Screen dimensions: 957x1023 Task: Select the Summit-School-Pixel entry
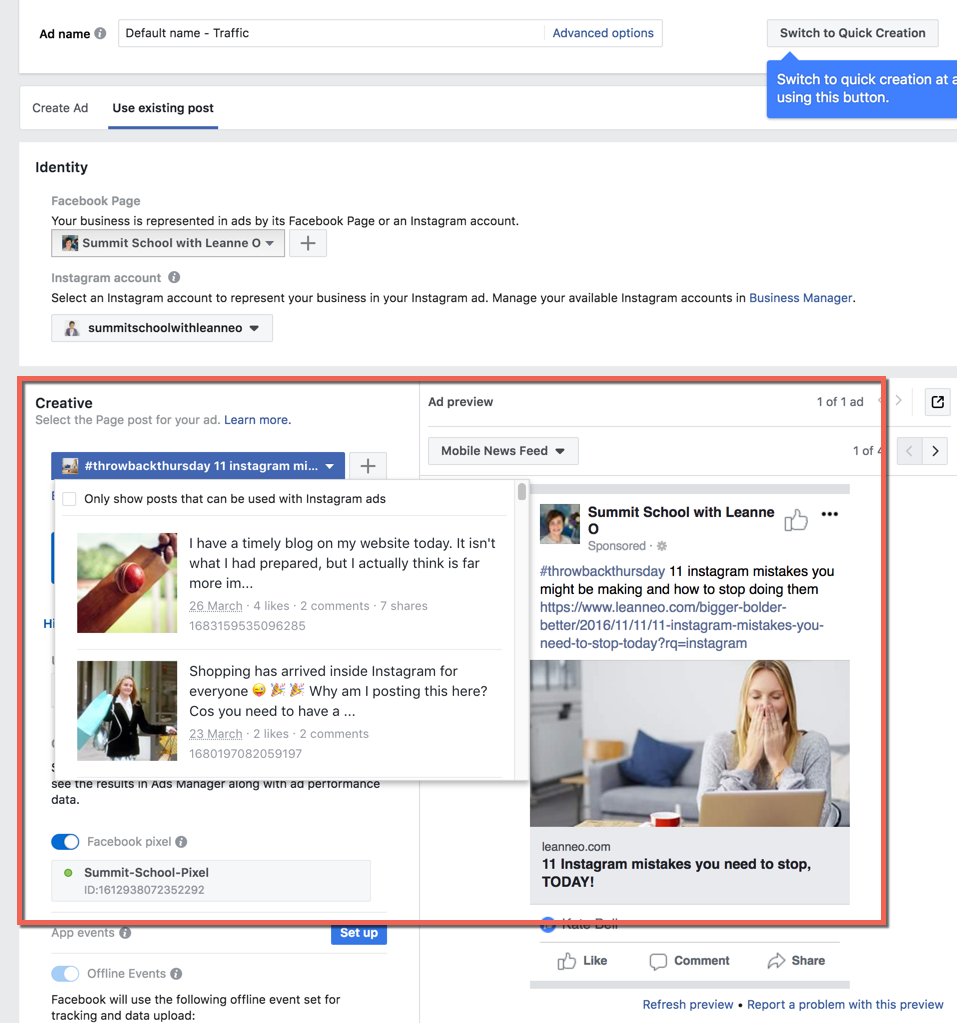point(211,881)
